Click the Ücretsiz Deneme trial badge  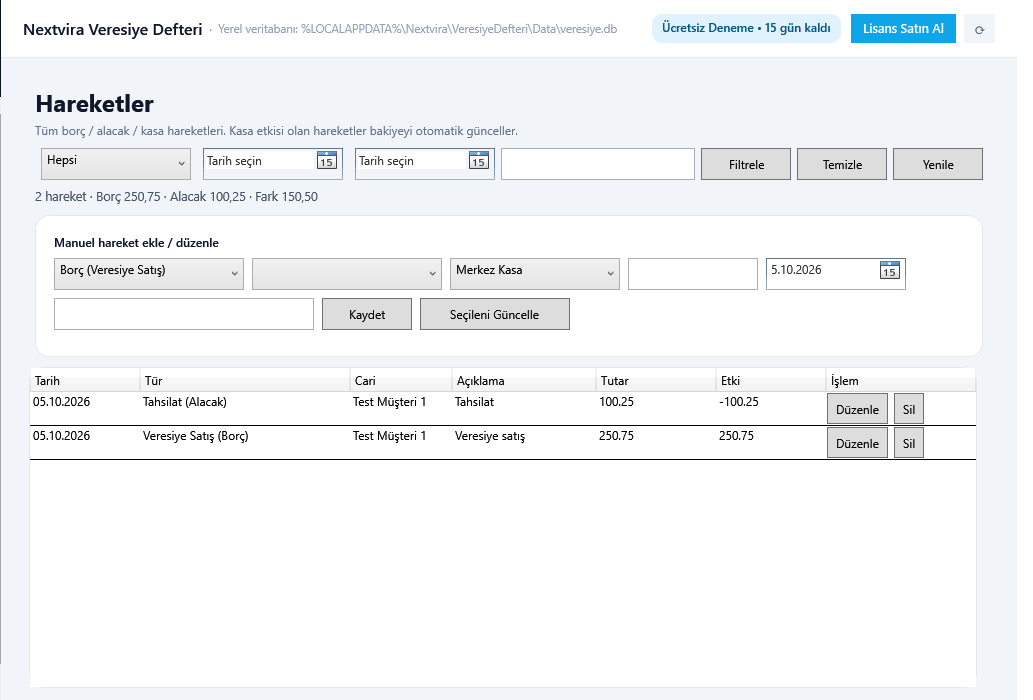[746, 28]
